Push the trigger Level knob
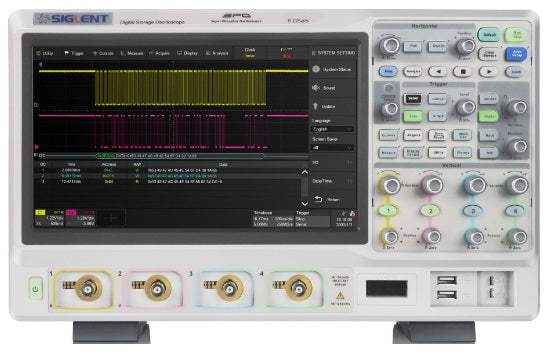Image resolution: width=553 pixels, height=364 pixels. 466,107
